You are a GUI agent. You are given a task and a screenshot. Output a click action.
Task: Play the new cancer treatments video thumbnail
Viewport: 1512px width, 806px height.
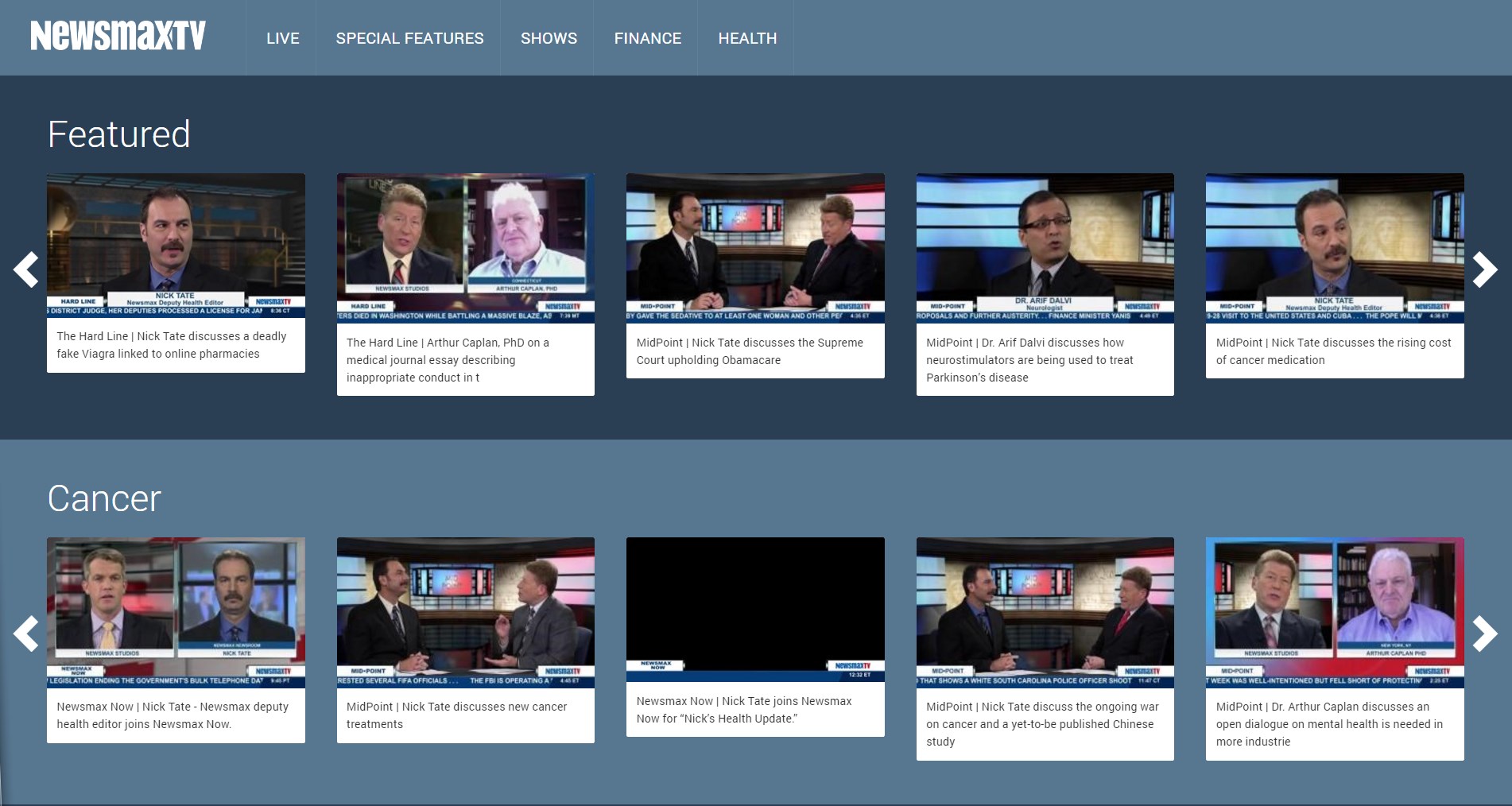pyautogui.click(x=466, y=612)
